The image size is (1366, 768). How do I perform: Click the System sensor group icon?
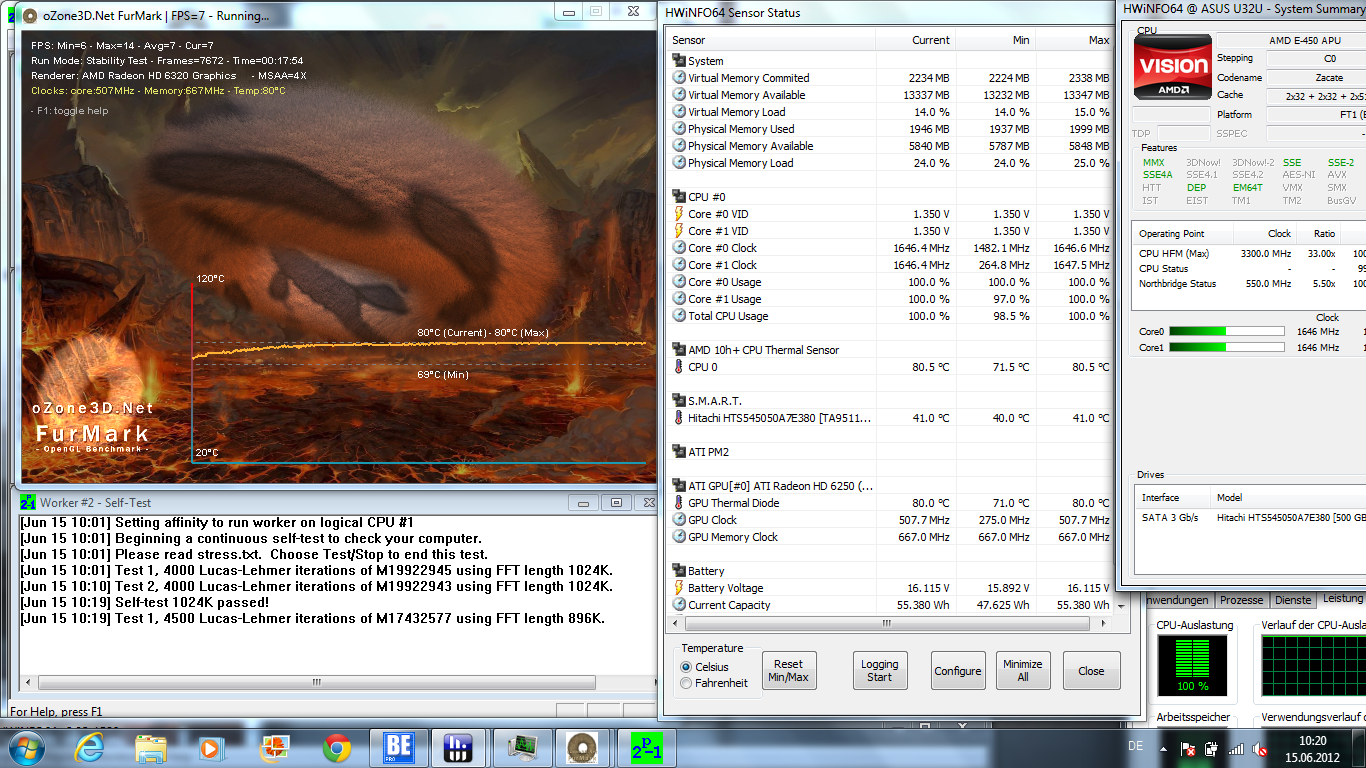[679, 61]
